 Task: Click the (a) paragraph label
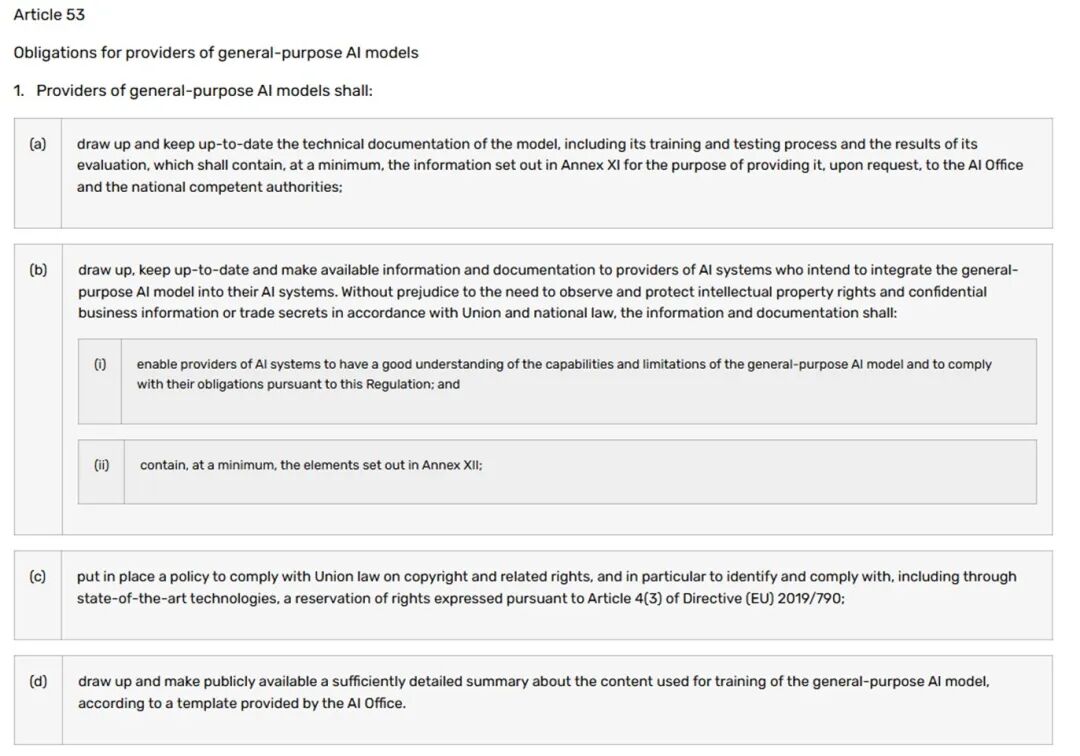point(38,144)
